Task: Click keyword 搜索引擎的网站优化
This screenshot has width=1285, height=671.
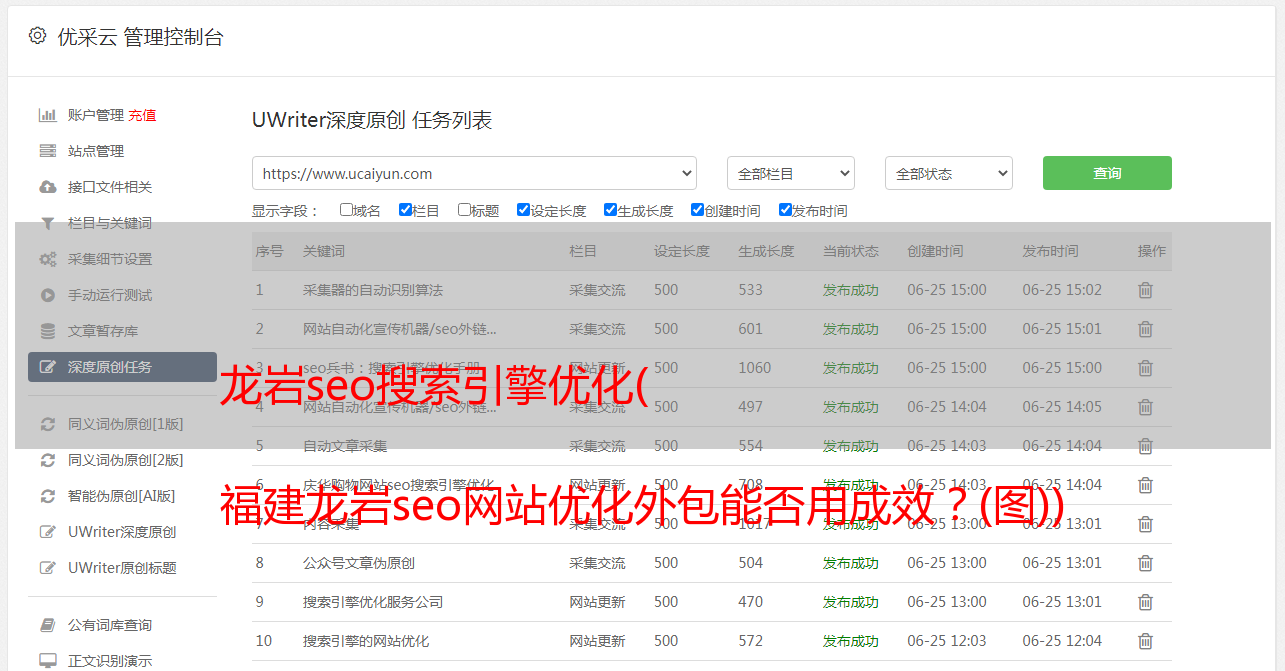Action: tap(366, 641)
